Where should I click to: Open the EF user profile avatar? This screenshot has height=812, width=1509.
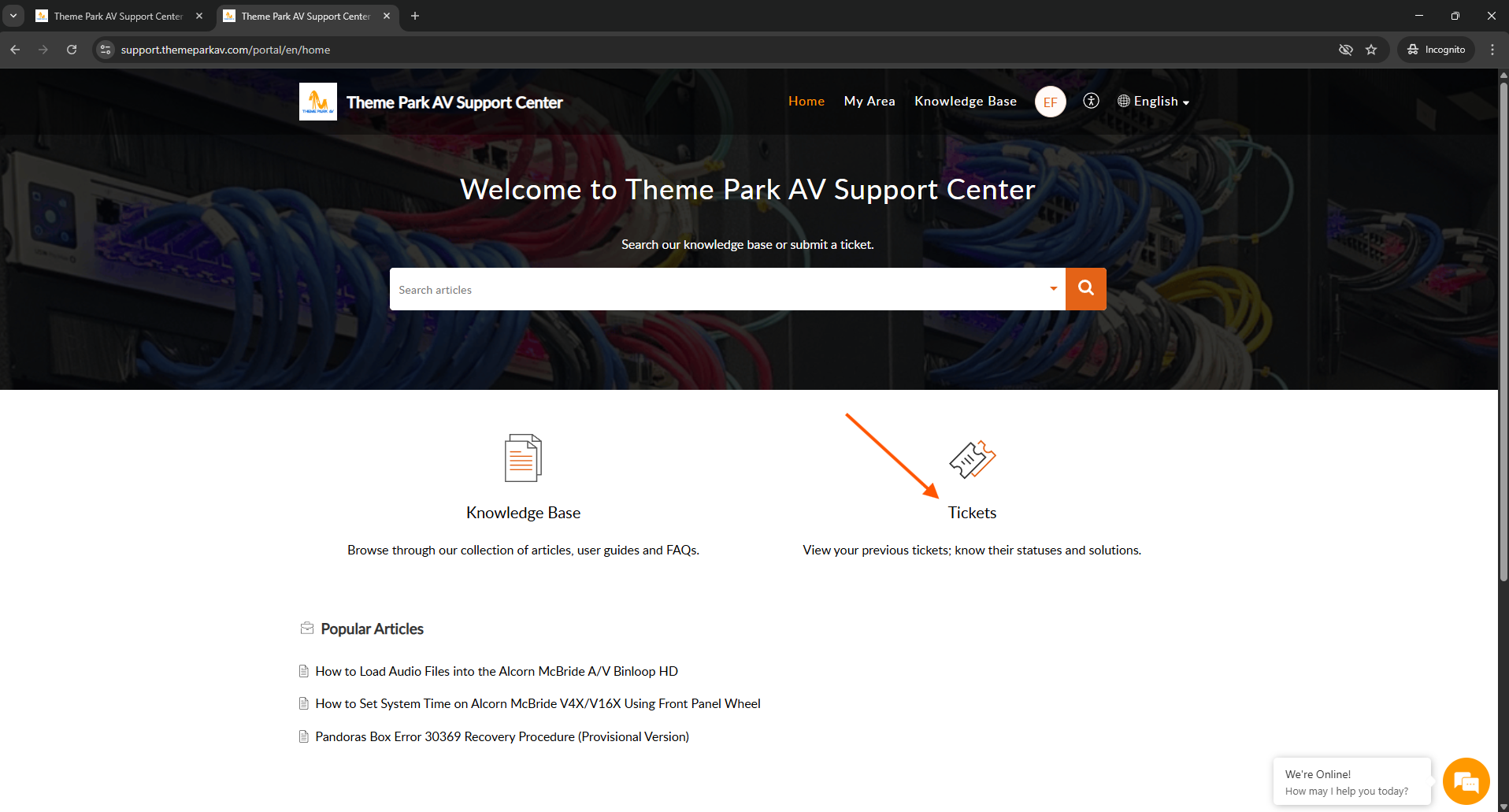click(x=1050, y=102)
